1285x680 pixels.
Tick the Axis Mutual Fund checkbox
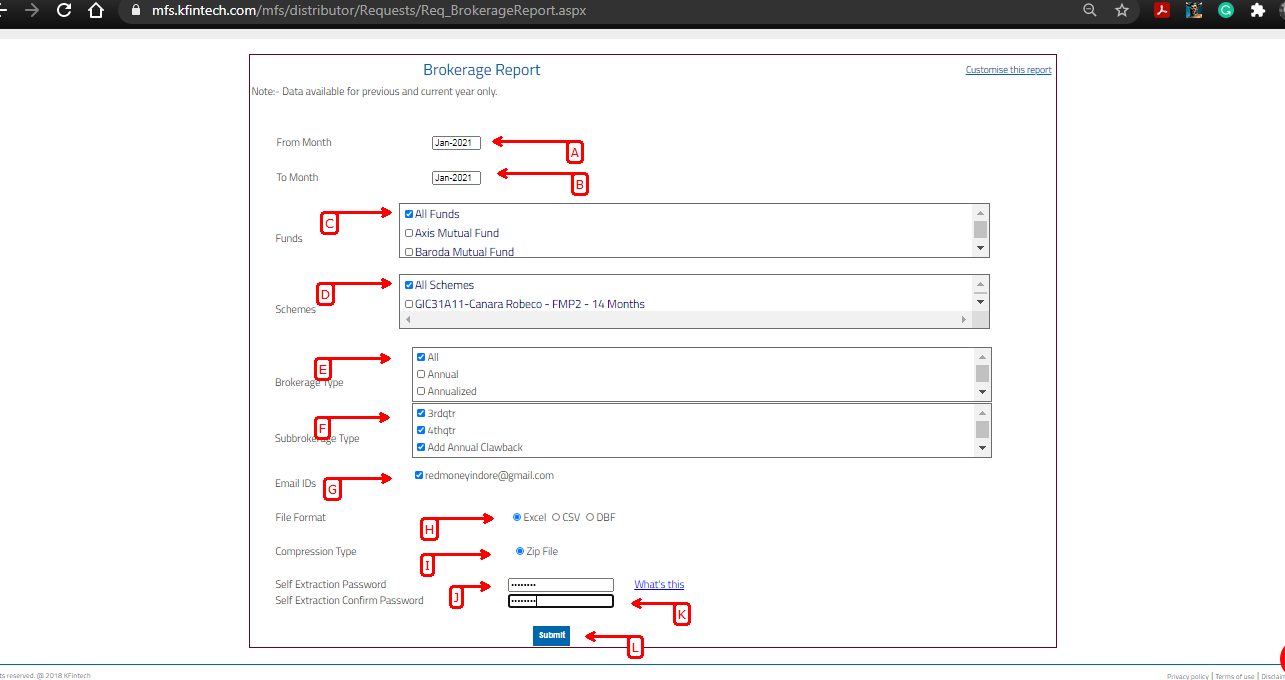click(x=409, y=233)
